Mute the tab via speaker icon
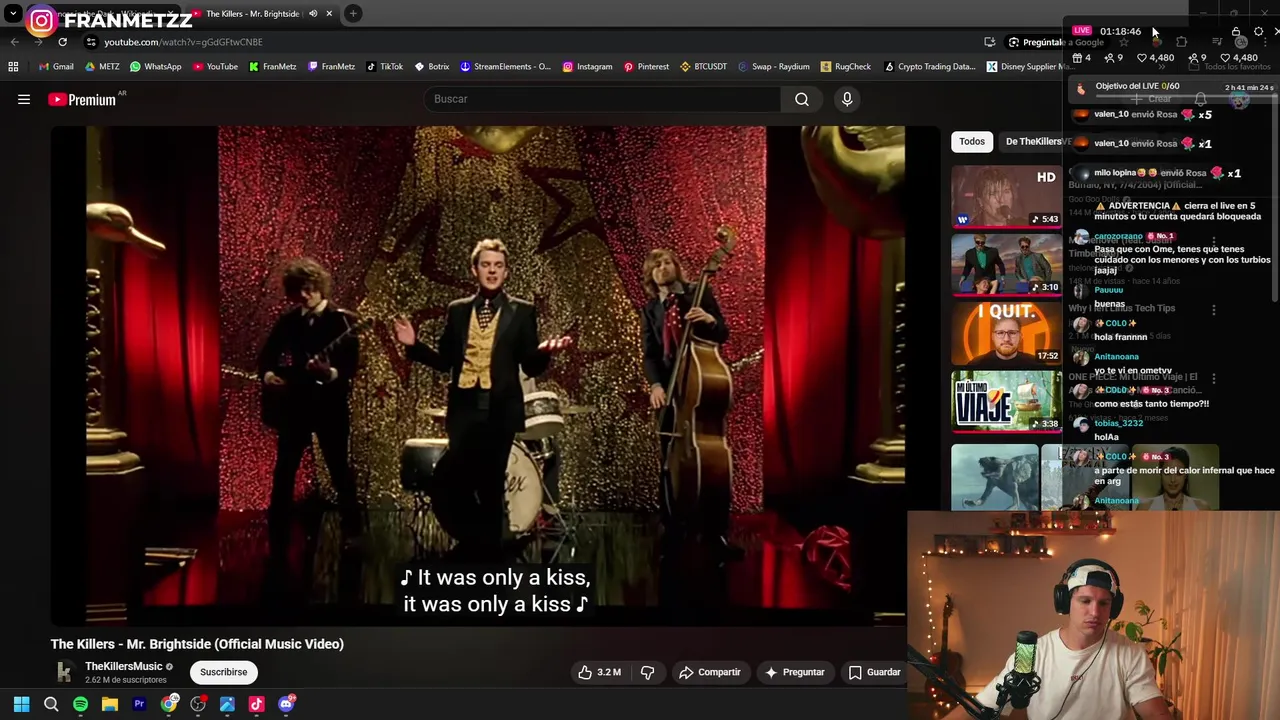 point(313,14)
